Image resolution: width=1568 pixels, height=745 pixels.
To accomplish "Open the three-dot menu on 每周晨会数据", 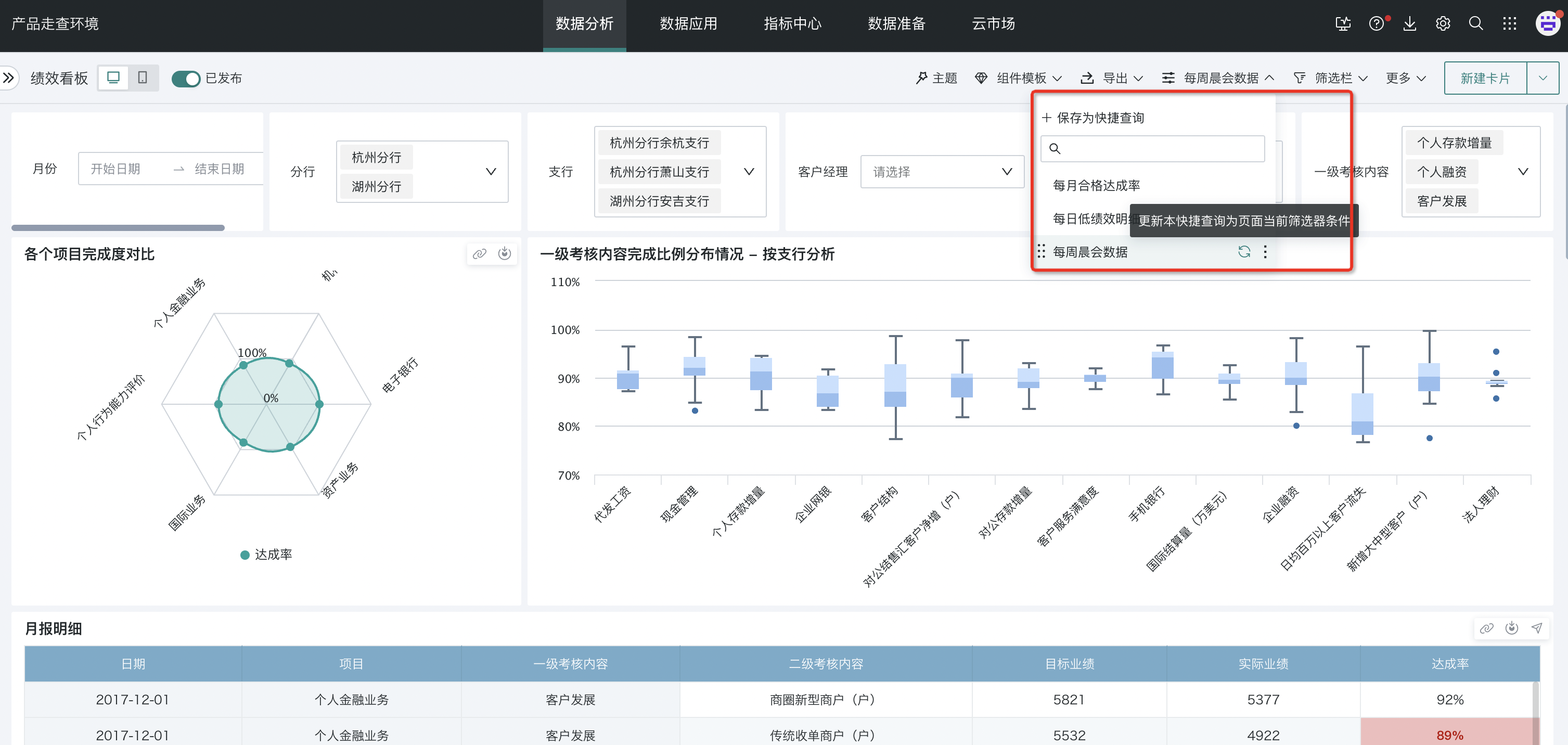I will coord(1265,251).
